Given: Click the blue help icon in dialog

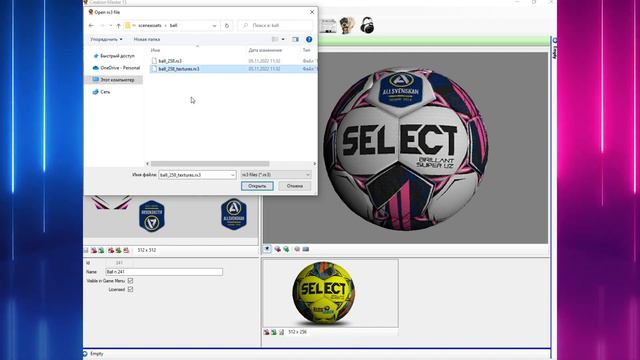Looking at the screenshot, I should point(309,39).
